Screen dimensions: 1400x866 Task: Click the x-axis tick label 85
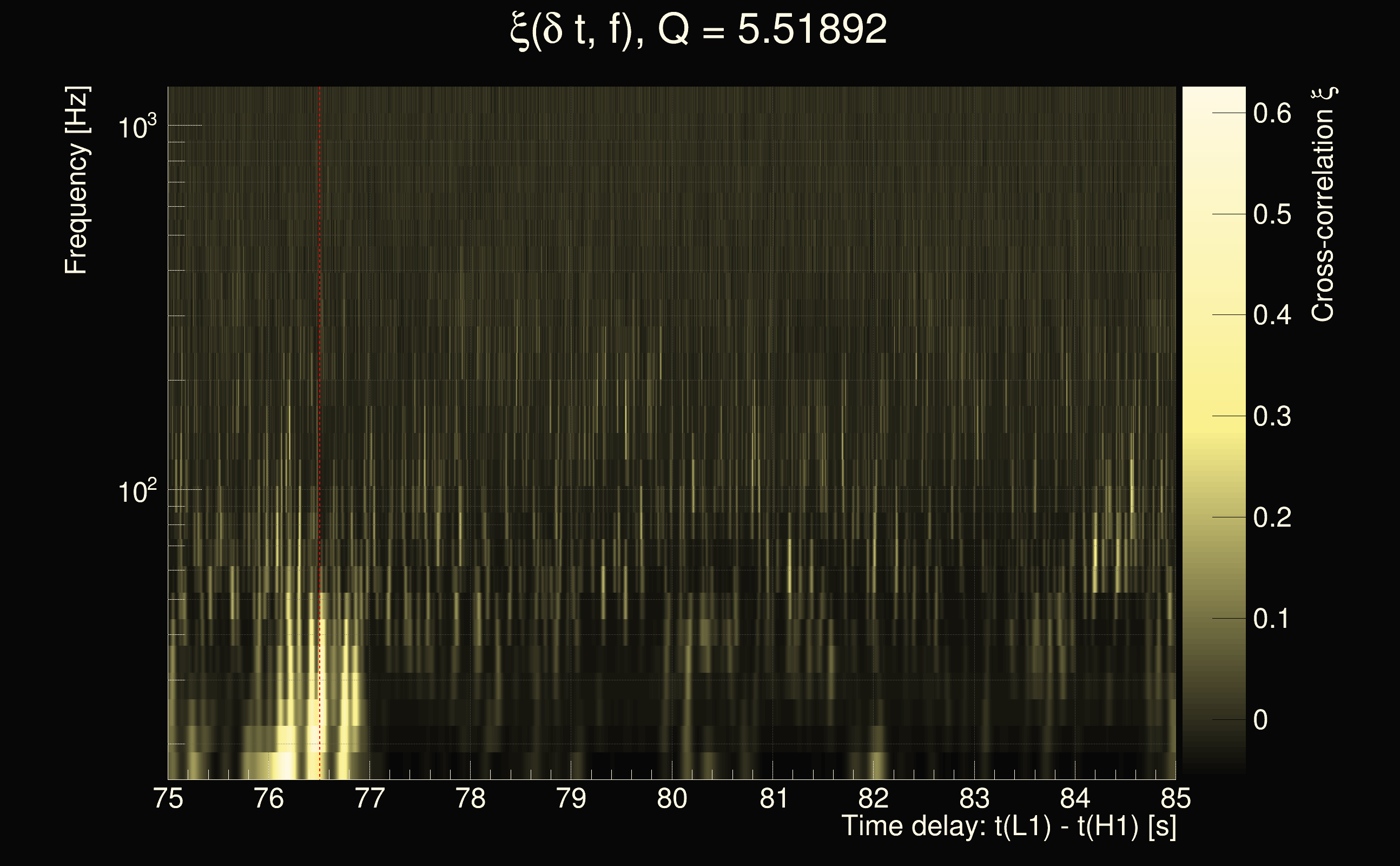(1176, 798)
